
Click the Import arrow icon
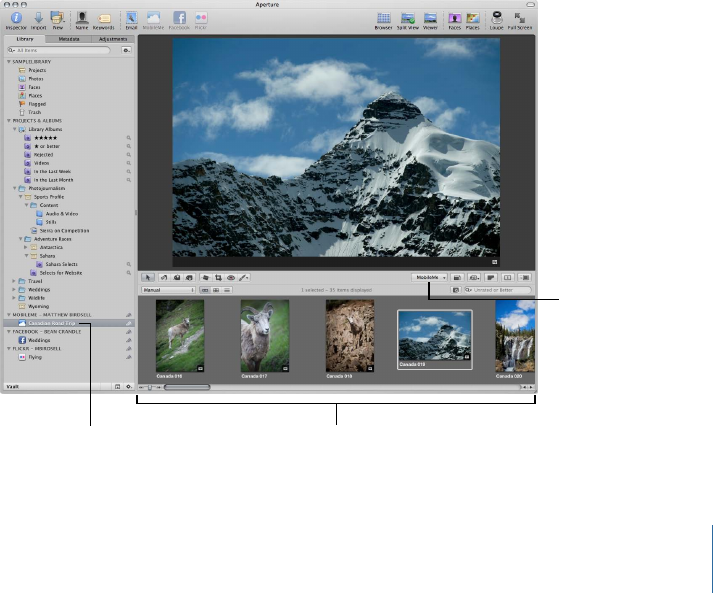(37, 16)
